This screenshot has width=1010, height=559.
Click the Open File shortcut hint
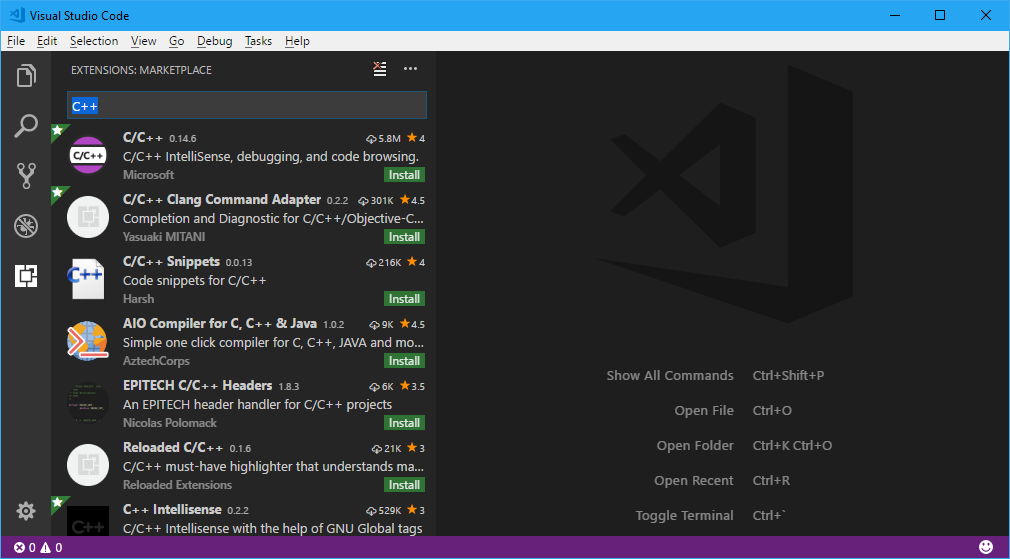point(772,410)
